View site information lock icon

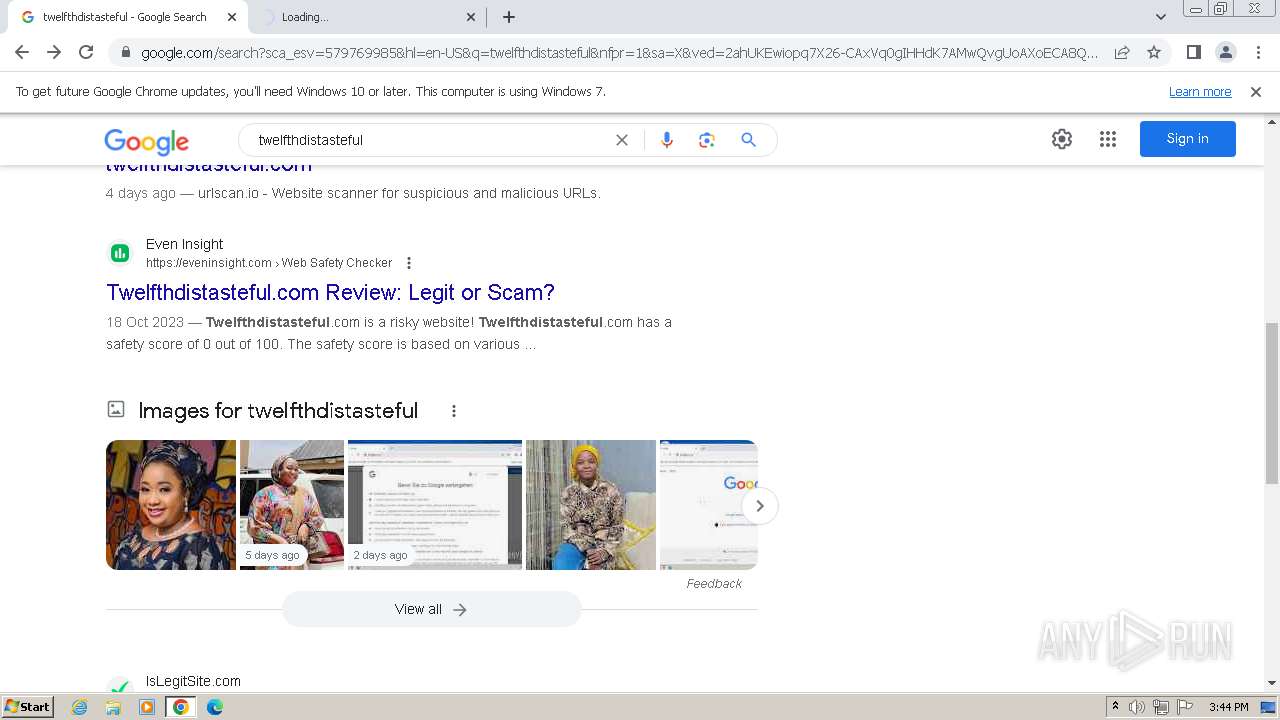[x=124, y=52]
